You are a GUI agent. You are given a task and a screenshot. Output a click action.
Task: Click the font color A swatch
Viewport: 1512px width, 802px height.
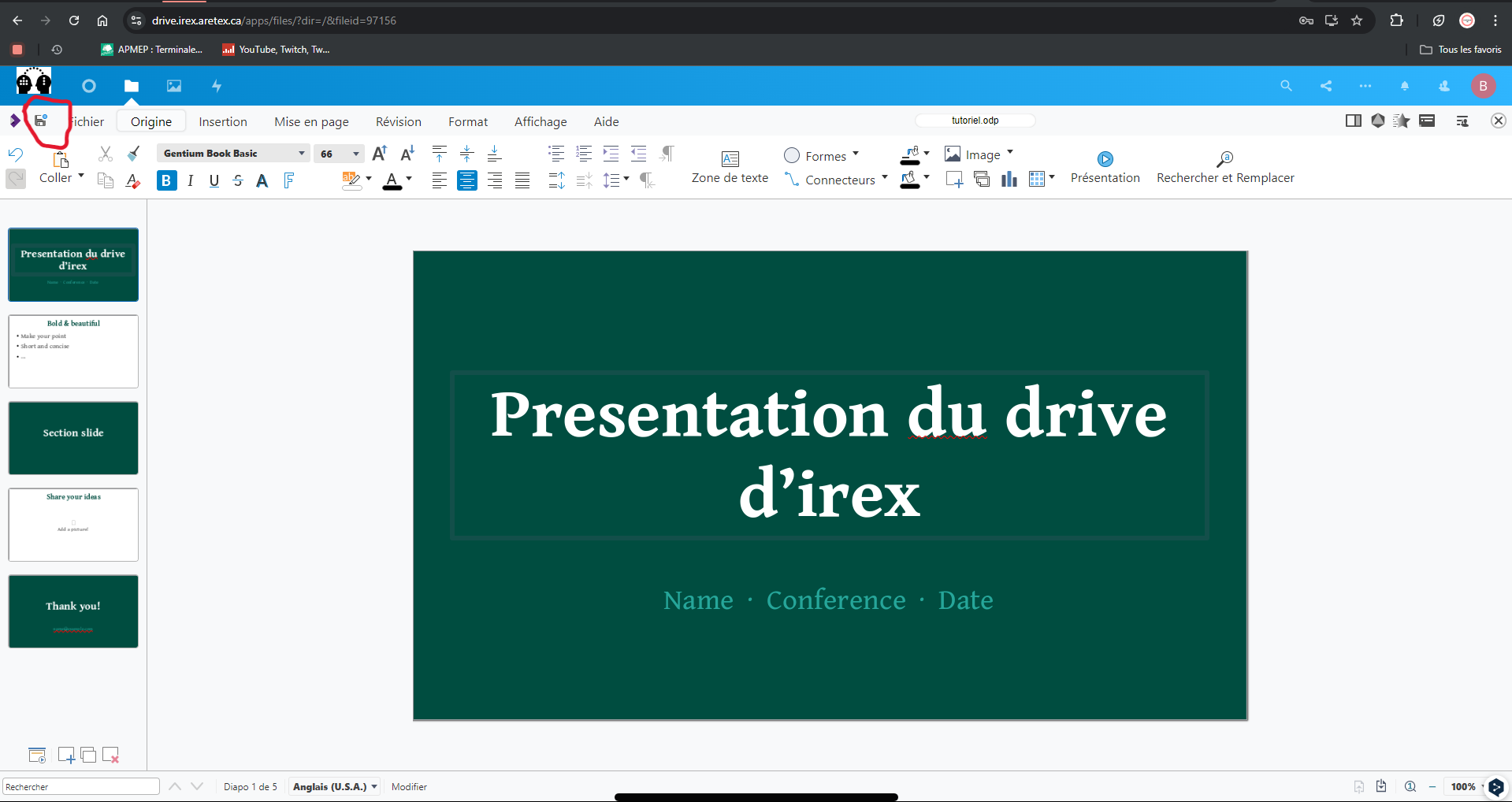pyautogui.click(x=392, y=181)
